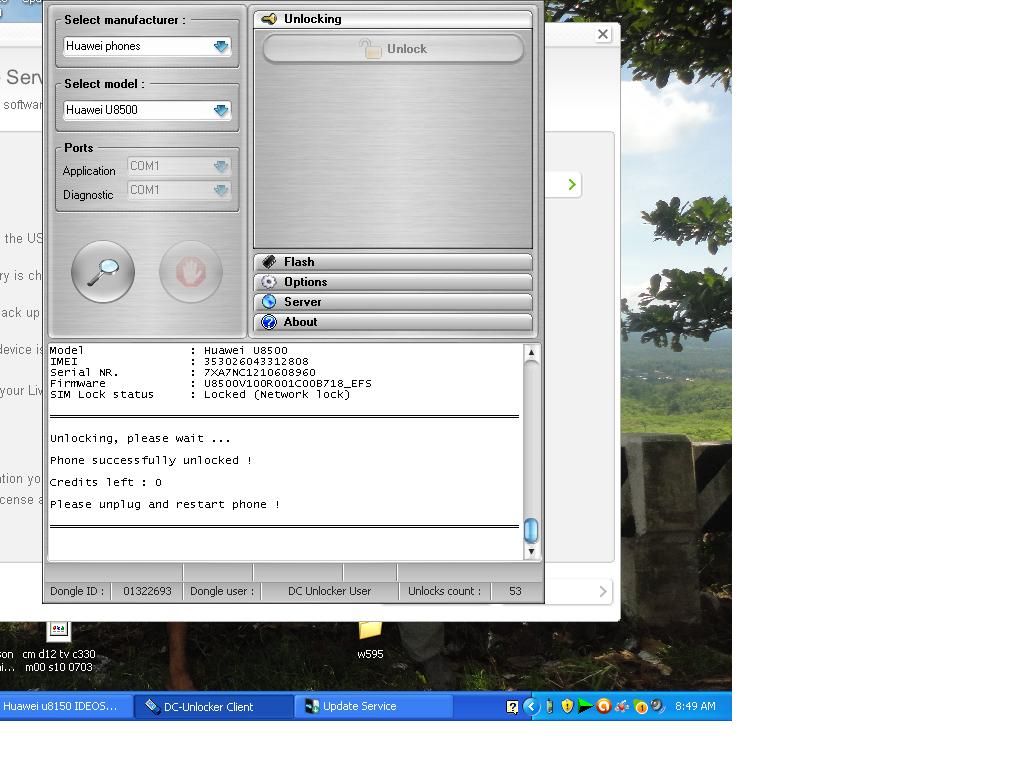Open the w595 desktop folder
1024x768 pixels.
[370, 632]
